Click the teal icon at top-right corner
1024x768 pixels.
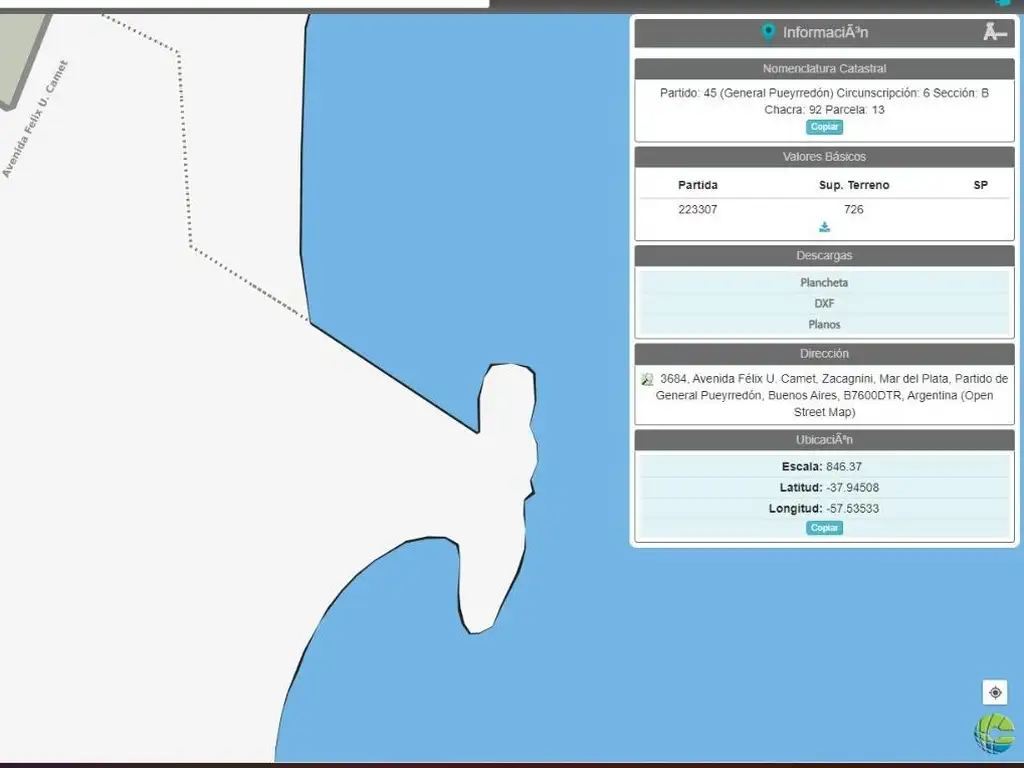point(1003,3)
